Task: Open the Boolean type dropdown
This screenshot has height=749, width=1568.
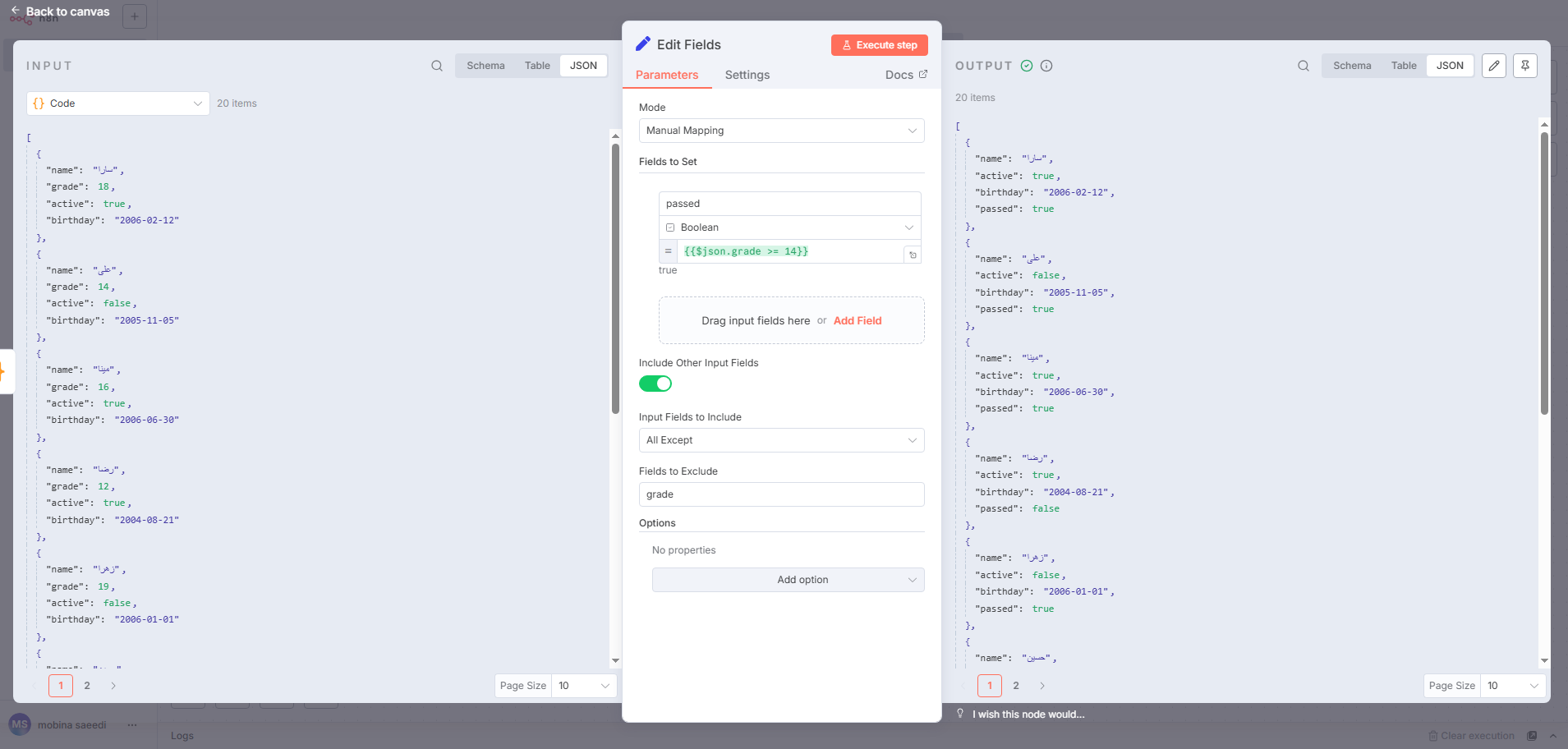Action: click(789, 227)
